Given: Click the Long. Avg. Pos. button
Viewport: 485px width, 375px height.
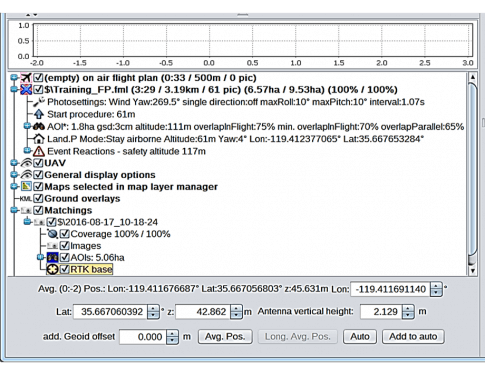Looking at the screenshot, I should [x=298, y=337].
